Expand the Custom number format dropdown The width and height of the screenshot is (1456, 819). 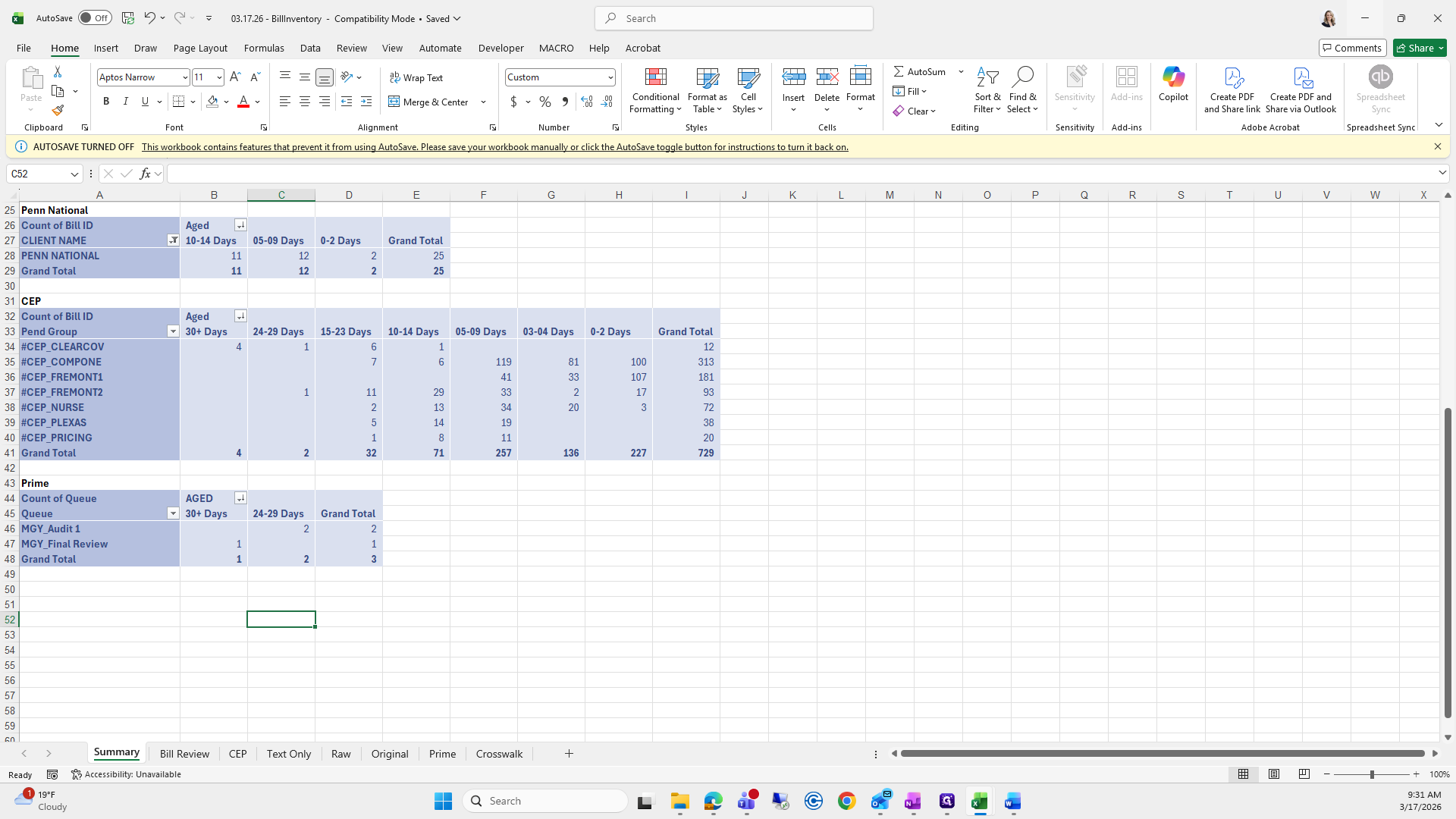point(610,77)
